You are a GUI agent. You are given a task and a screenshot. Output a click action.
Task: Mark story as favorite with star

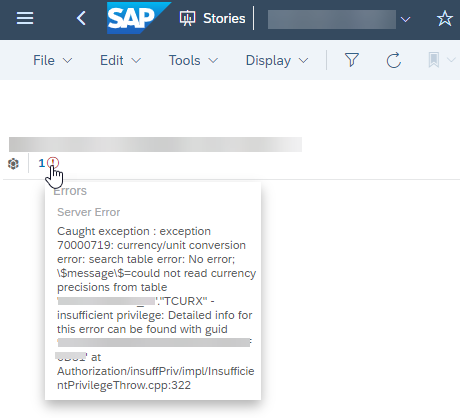tap(445, 18)
